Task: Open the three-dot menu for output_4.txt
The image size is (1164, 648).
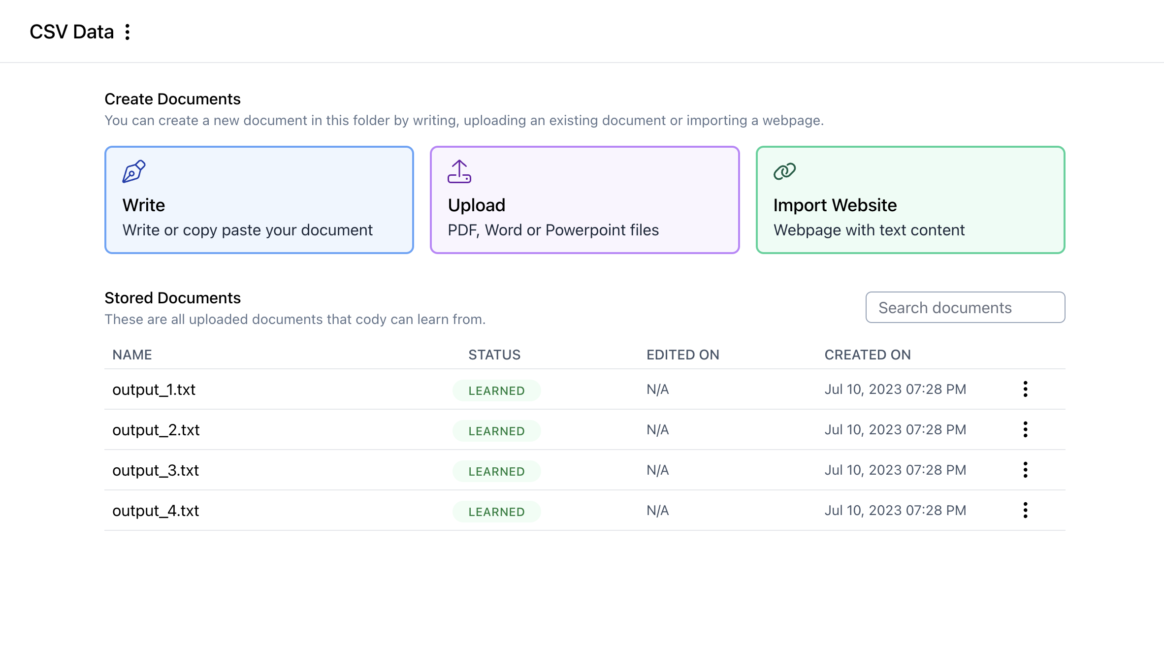Action: 1025,510
